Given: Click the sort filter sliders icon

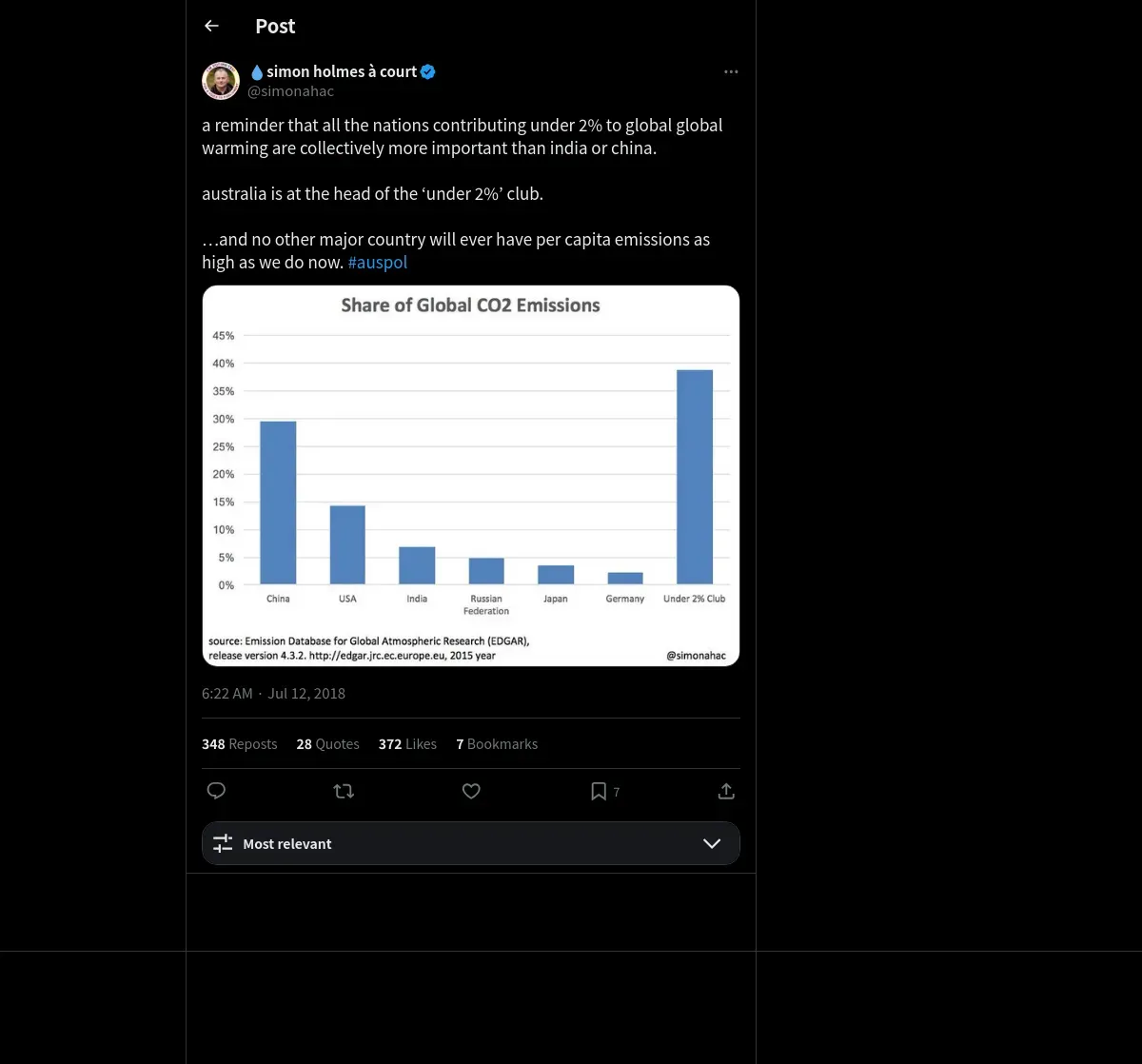Looking at the screenshot, I should [x=223, y=843].
